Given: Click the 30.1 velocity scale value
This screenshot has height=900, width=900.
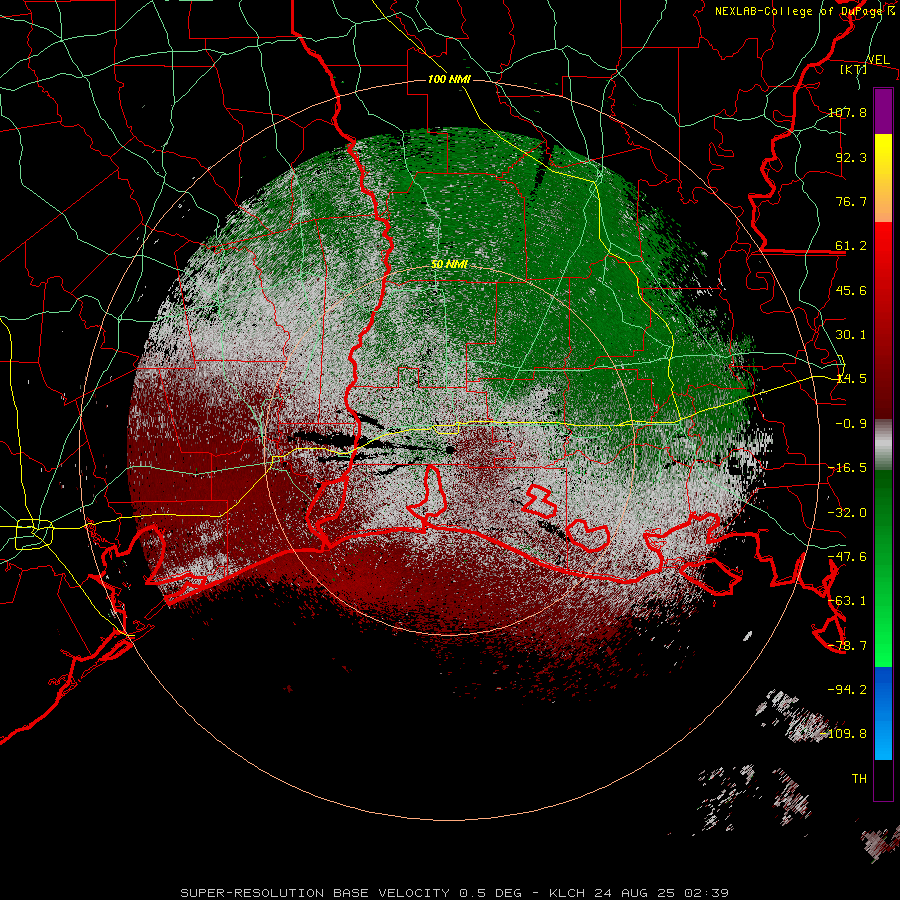Looking at the screenshot, I should coord(851,335).
